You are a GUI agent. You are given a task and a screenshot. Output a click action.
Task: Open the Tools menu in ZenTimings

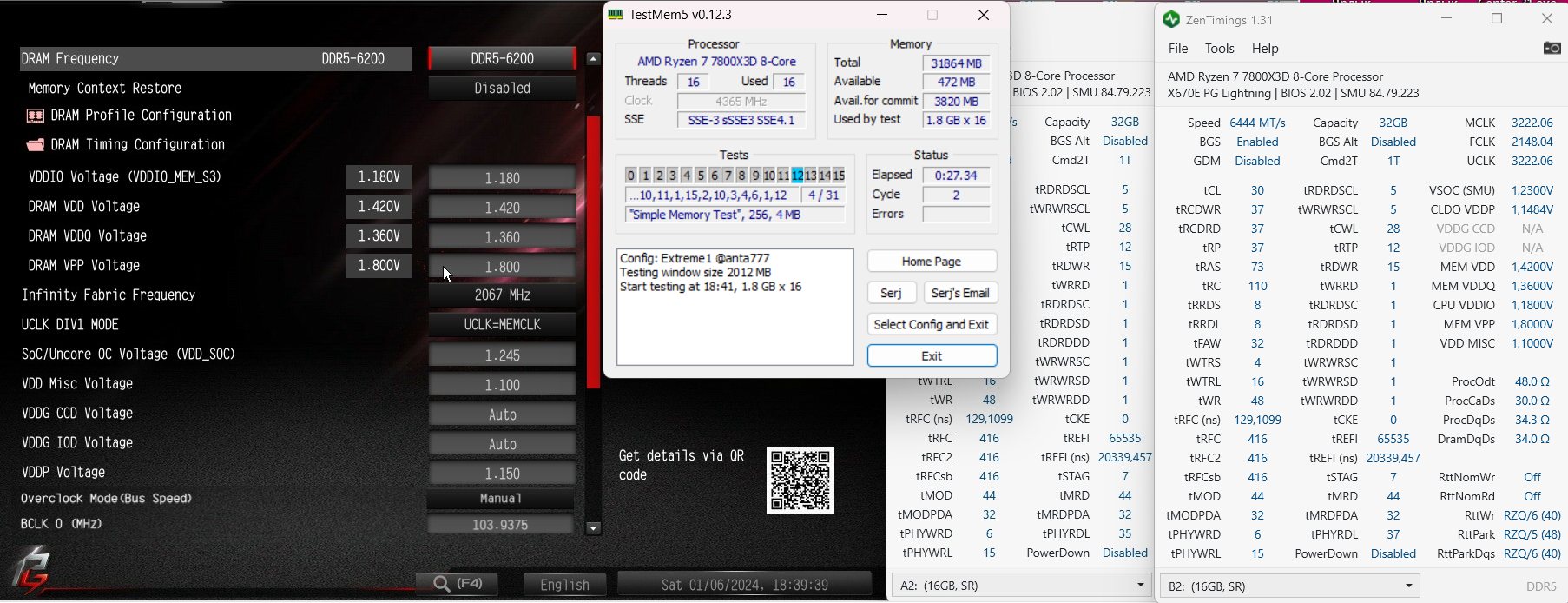(x=1219, y=49)
